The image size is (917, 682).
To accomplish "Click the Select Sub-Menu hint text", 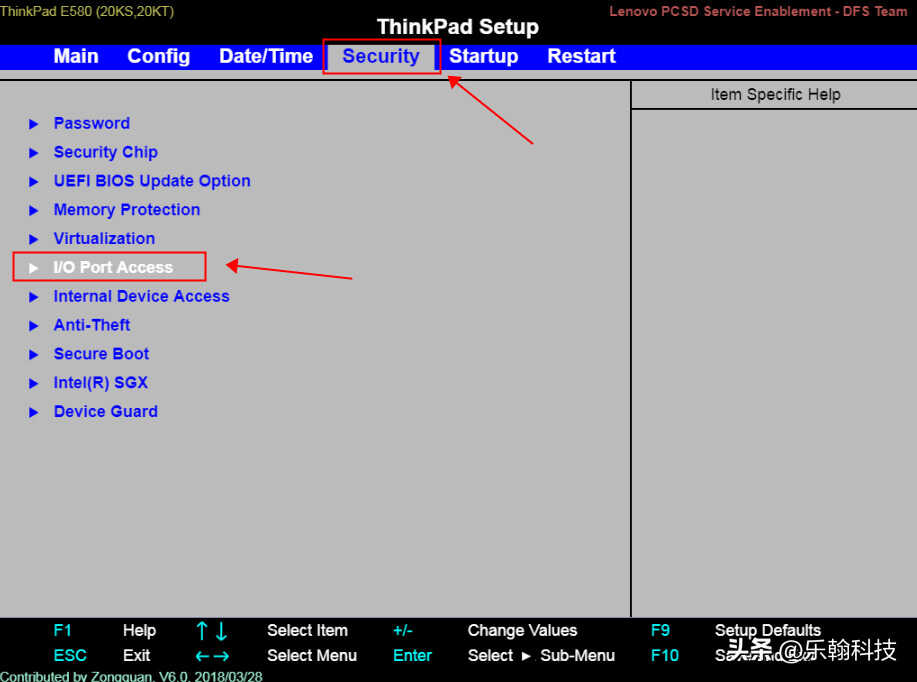I will point(541,656).
